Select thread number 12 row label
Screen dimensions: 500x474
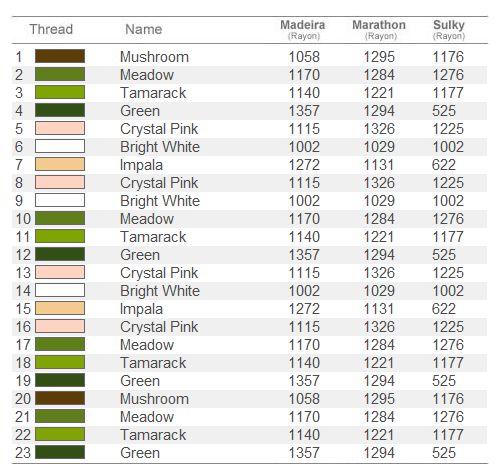tap(23, 255)
